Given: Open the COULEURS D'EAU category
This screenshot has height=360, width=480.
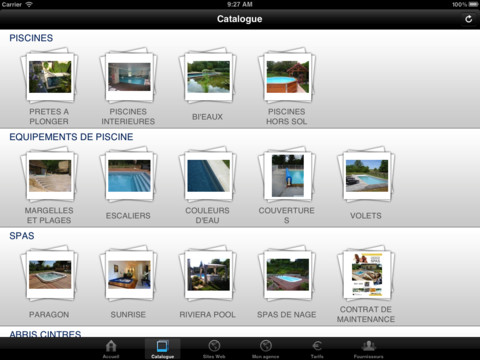Looking at the screenshot, I should click(208, 174).
